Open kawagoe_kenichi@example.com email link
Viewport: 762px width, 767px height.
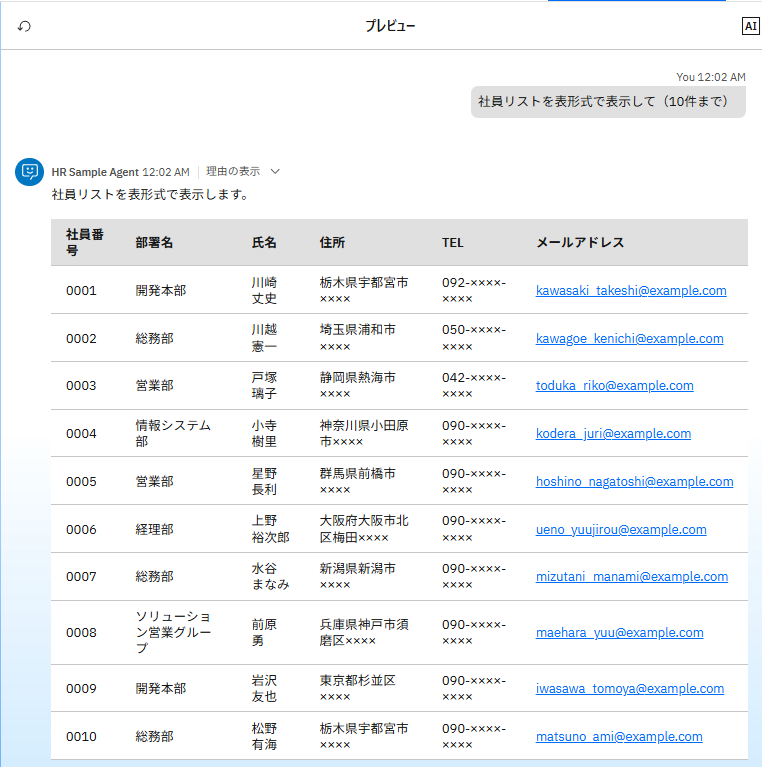[629, 339]
